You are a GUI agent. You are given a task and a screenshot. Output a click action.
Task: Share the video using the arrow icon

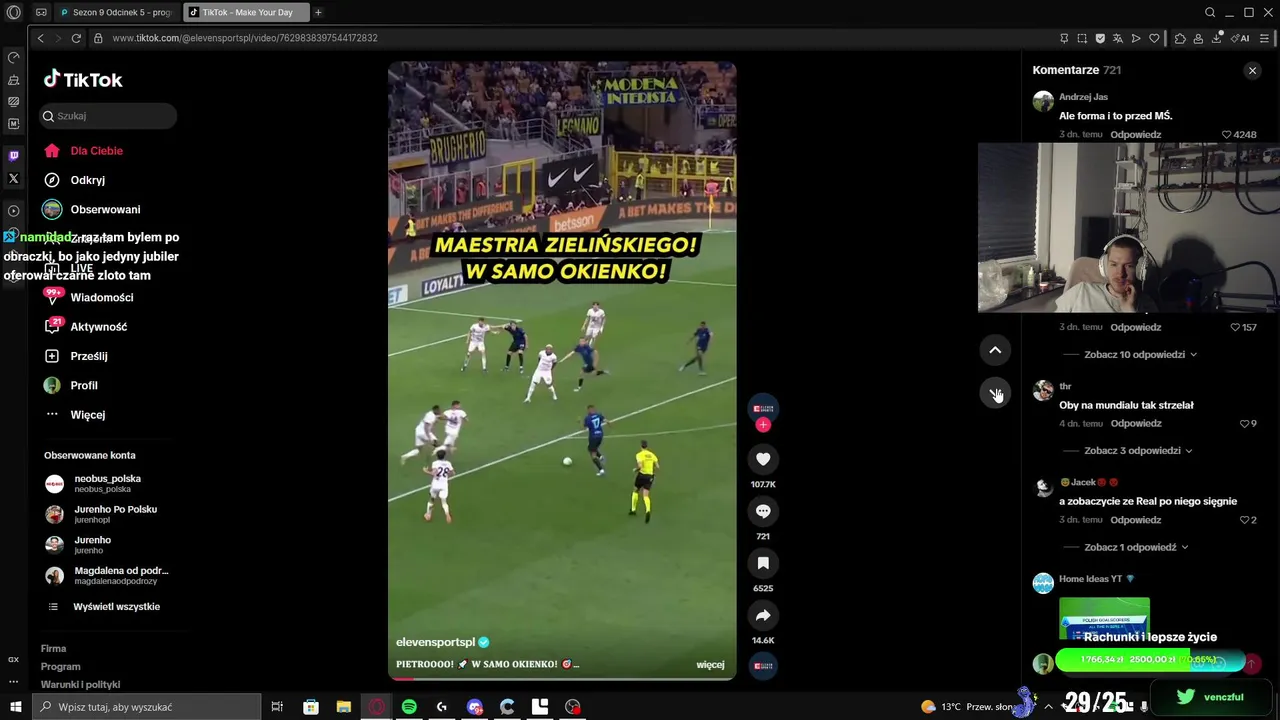(763, 615)
